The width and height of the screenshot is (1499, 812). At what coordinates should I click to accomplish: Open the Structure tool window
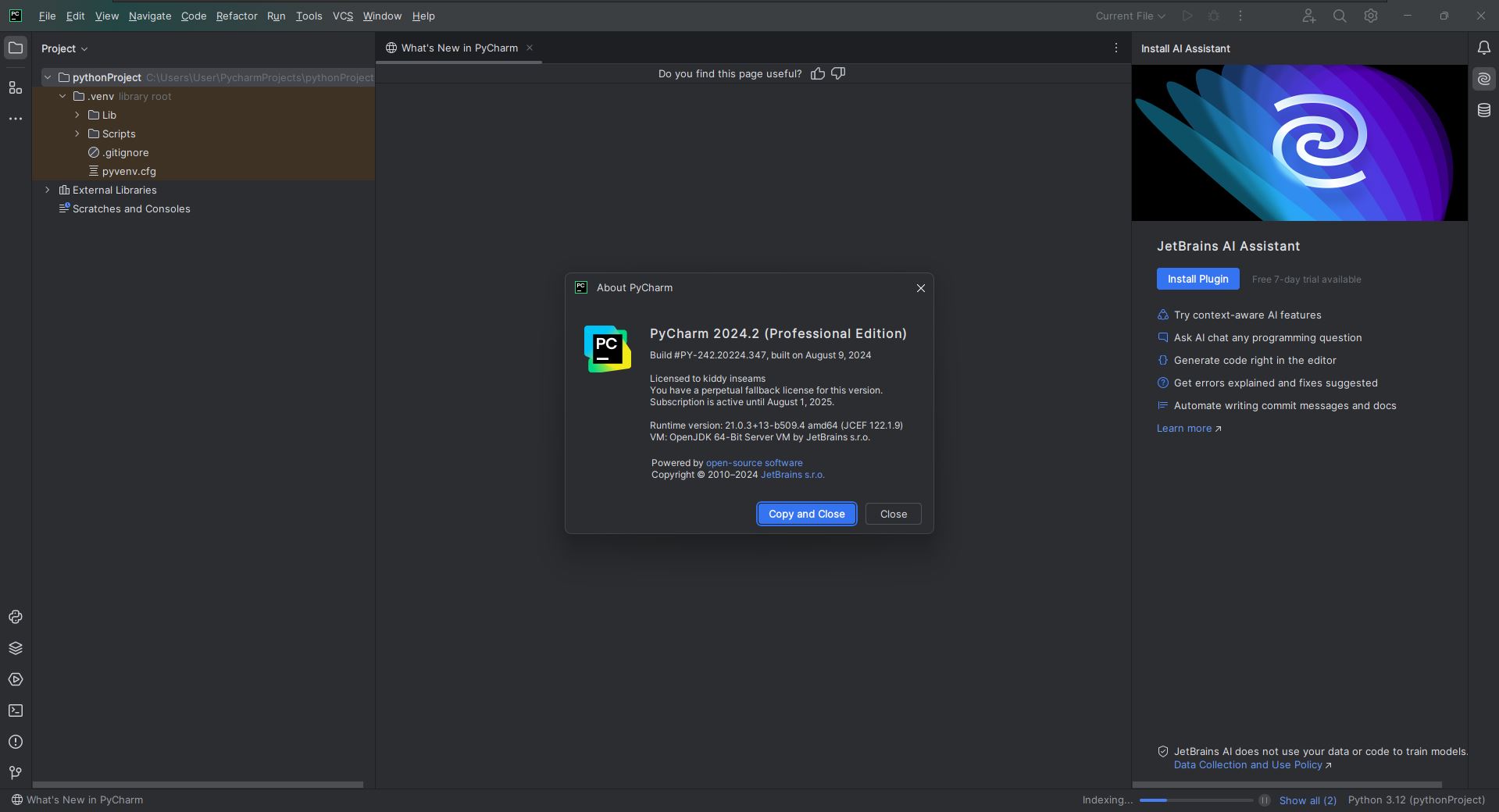[x=16, y=87]
